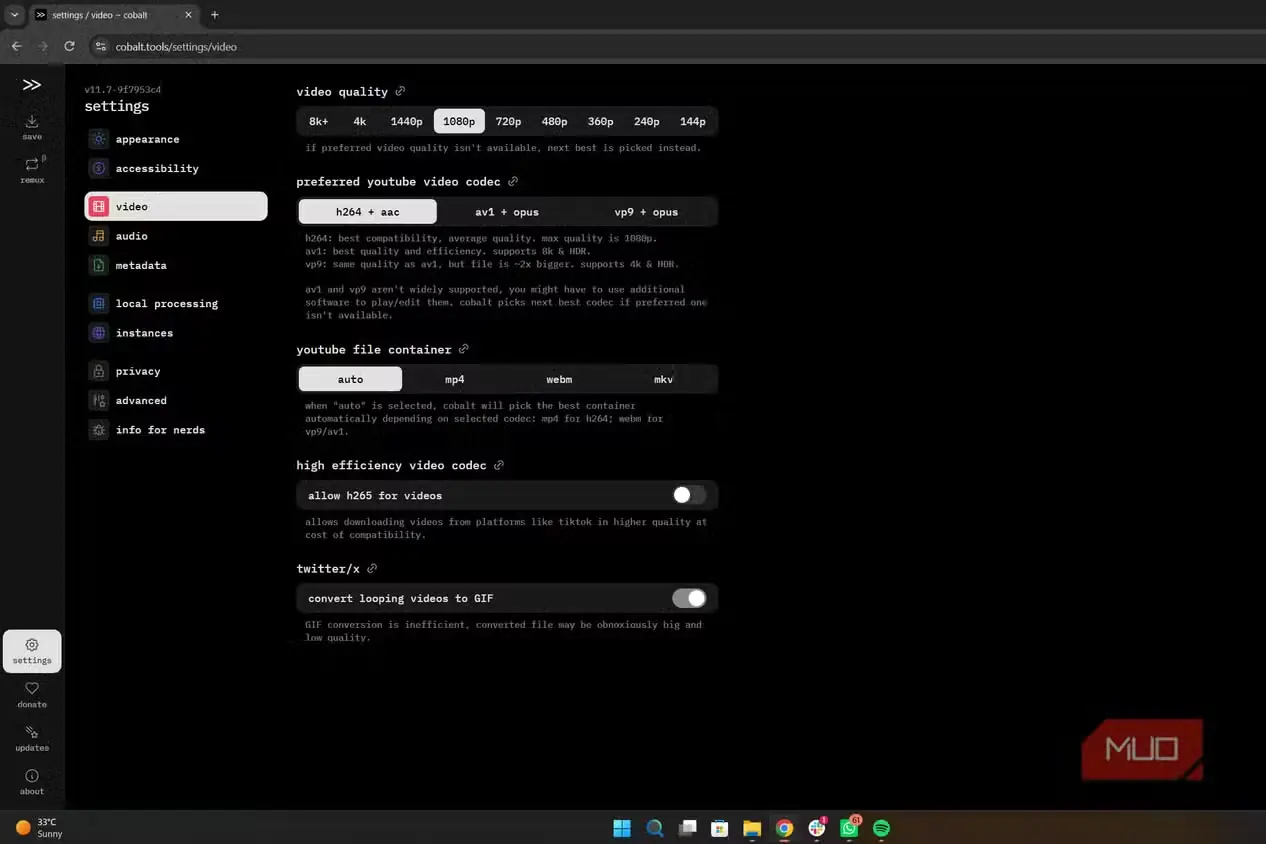Viewport: 1266px width, 844px height.
Task: Copy link icon beside high efficiency video codec
Action: (x=499, y=465)
